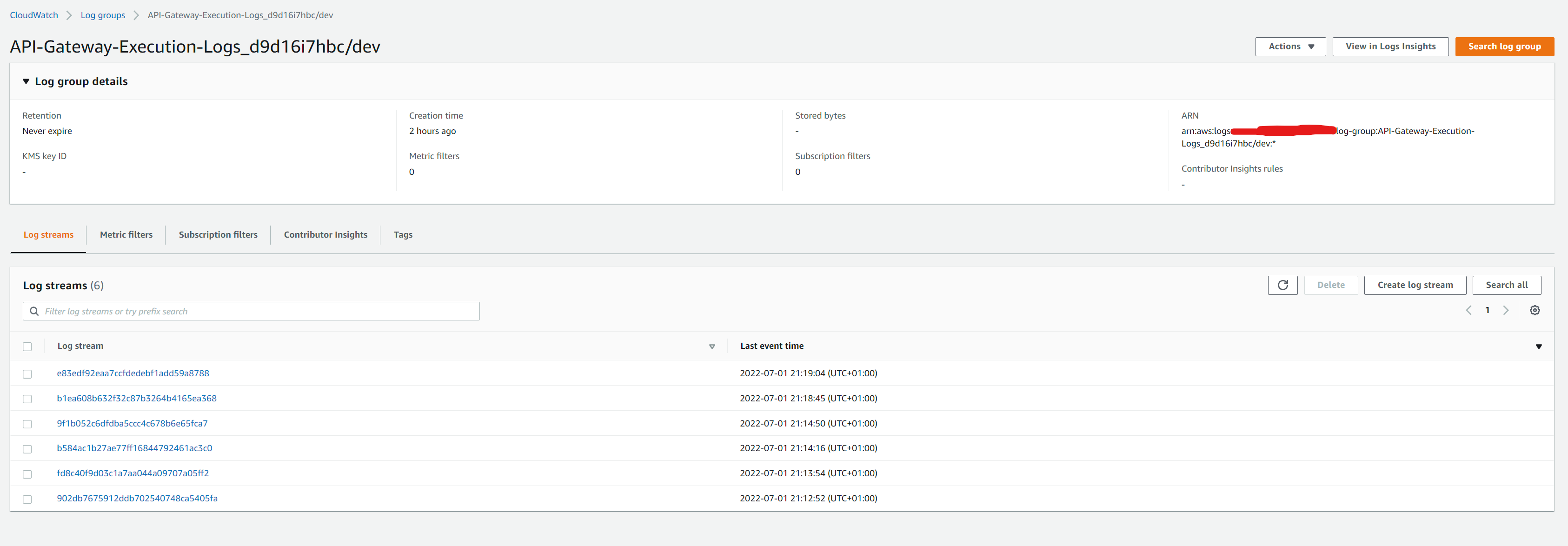Click search magnifier icon in filter box
The width and height of the screenshot is (1568, 546).
click(35, 312)
